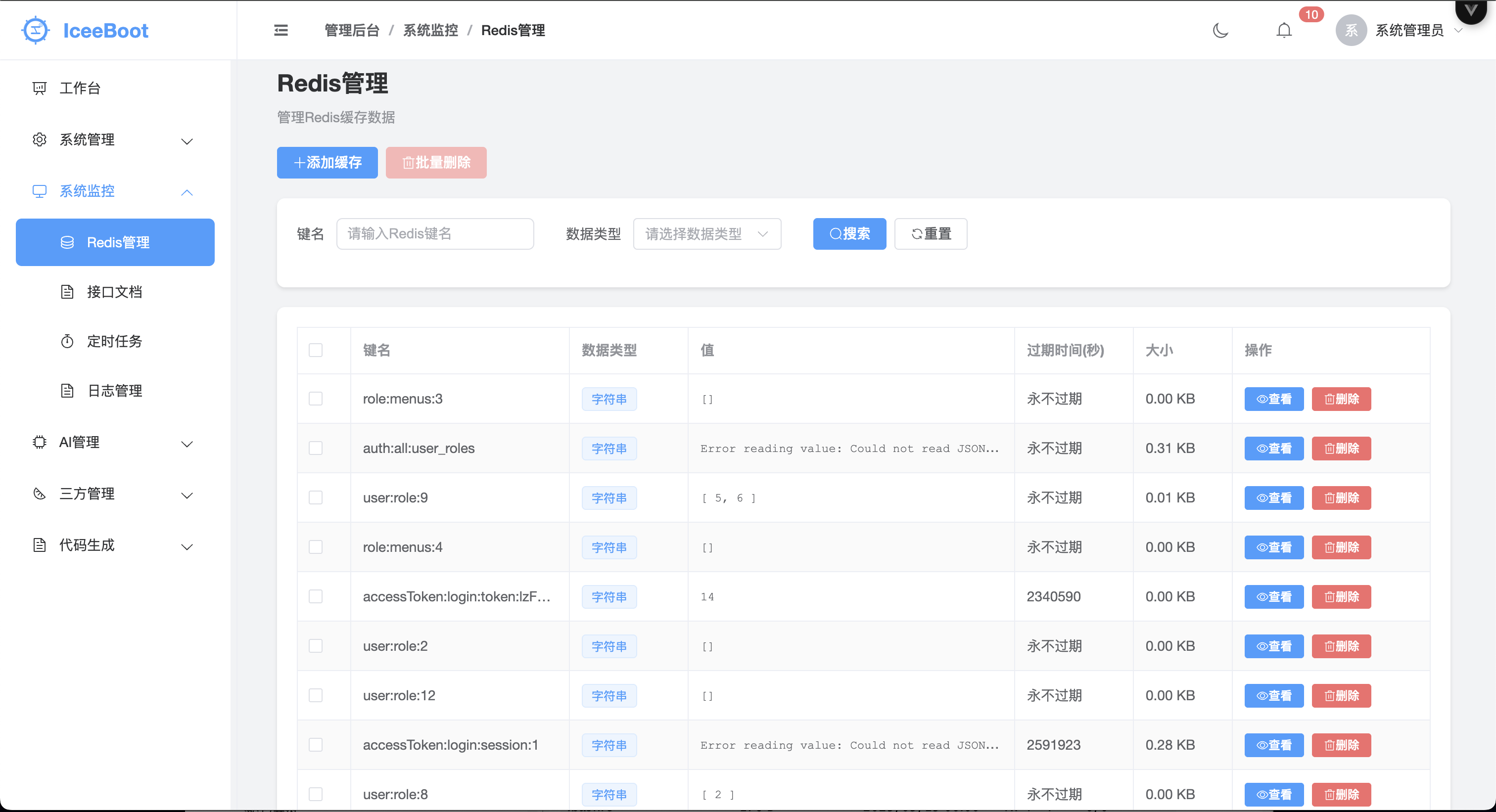Click the Redis管理 database icon
Image resolution: width=1496 pixels, height=812 pixels.
point(67,242)
